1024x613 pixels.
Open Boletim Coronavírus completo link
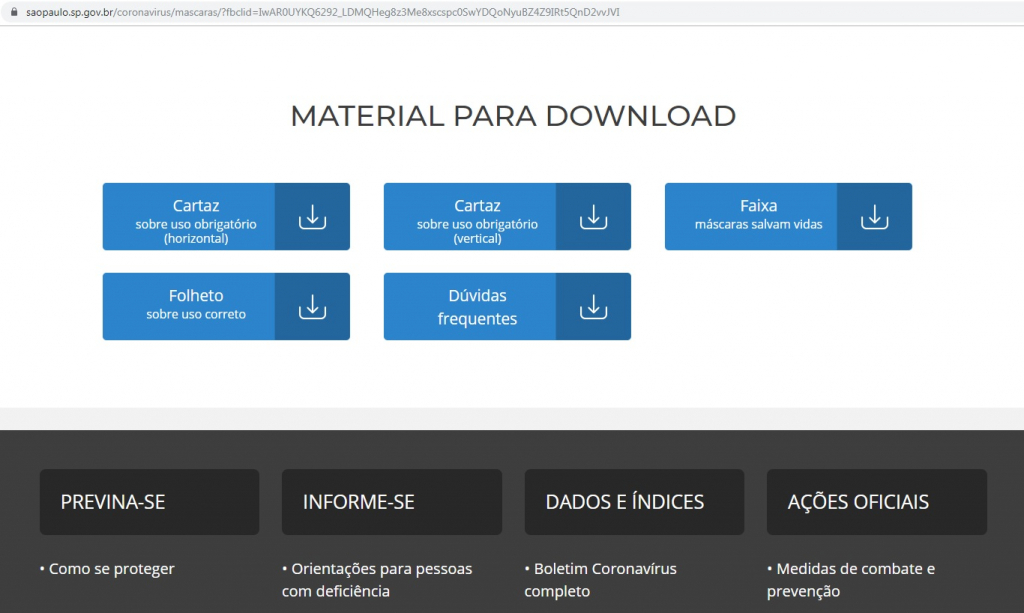[600, 580]
